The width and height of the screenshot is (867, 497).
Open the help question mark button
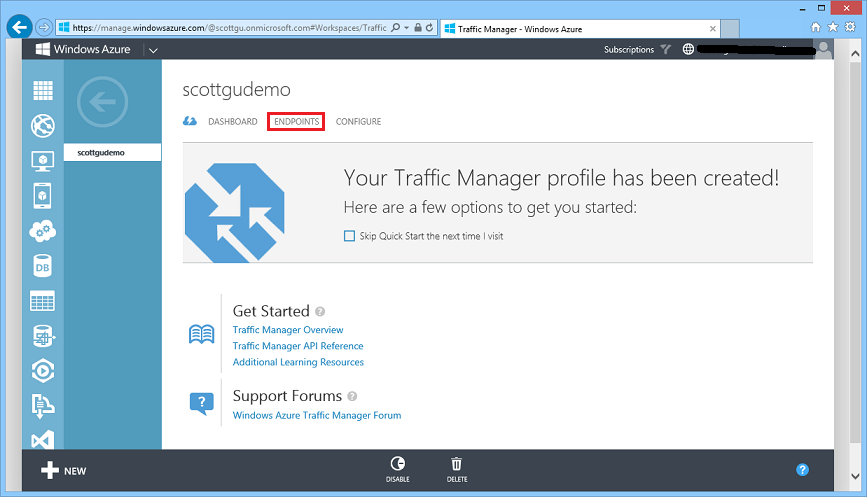click(802, 470)
